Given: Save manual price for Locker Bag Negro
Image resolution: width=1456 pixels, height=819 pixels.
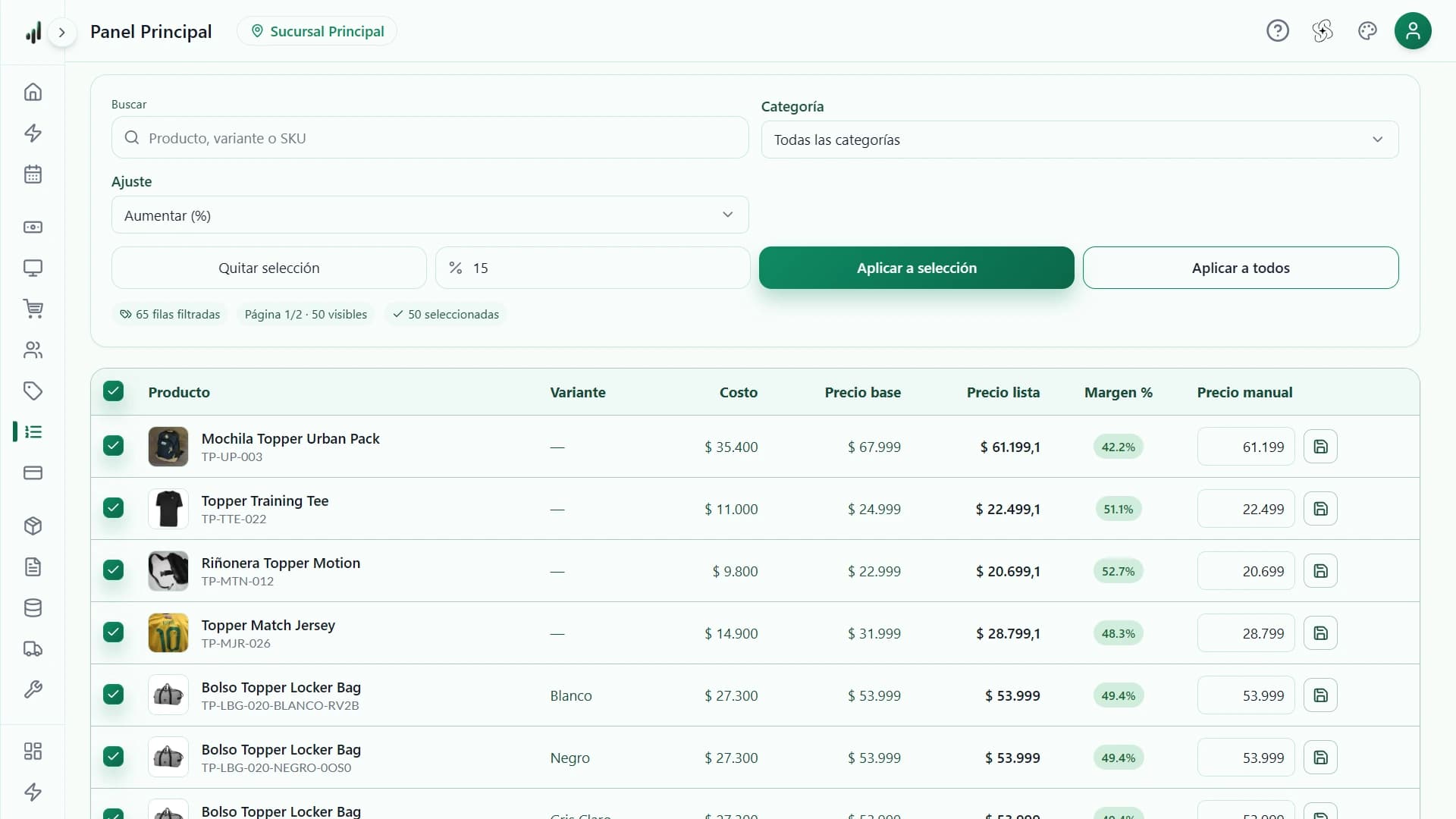Looking at the screenshot, I should coord(1320,758).
